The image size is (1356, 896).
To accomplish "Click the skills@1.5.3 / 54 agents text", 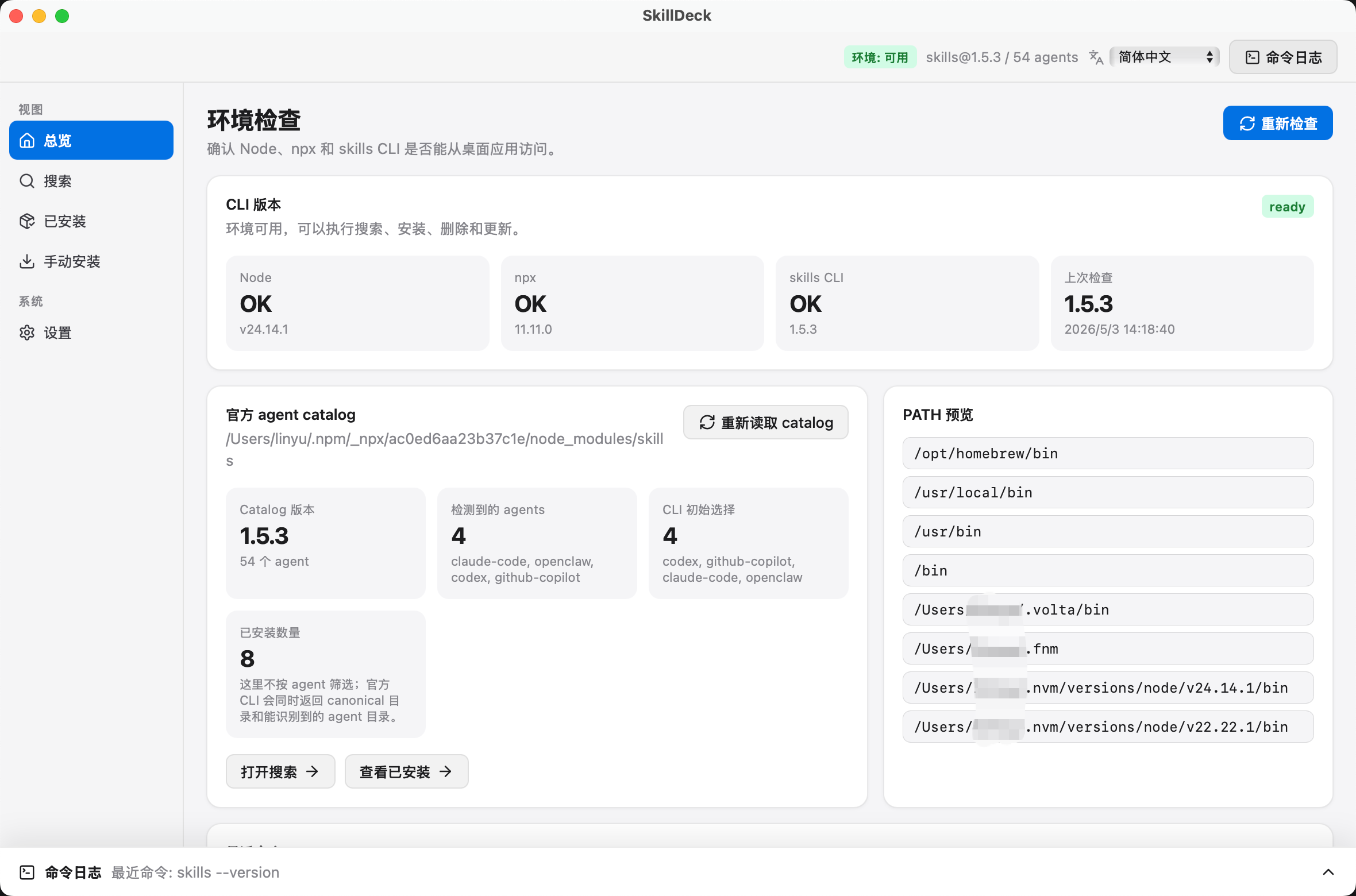I will click(x=1001, y=57).
